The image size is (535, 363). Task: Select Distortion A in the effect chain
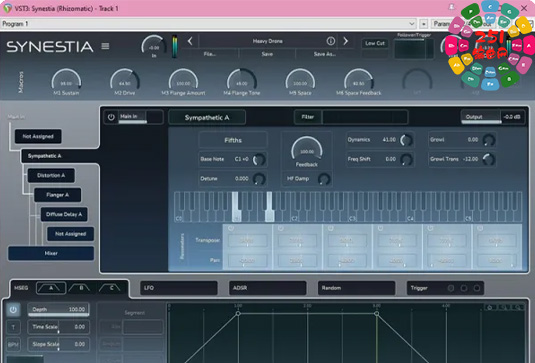[x=51, y=175]
